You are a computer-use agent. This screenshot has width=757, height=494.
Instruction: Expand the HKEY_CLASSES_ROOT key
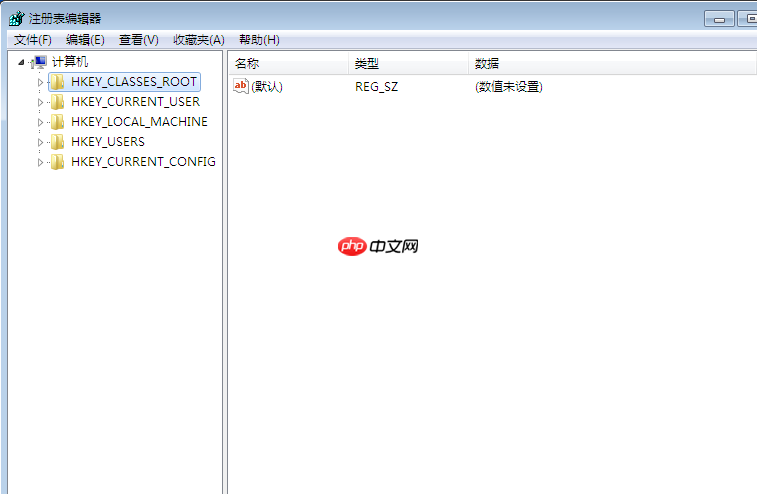pyautogui.click(x=41, y=83)
